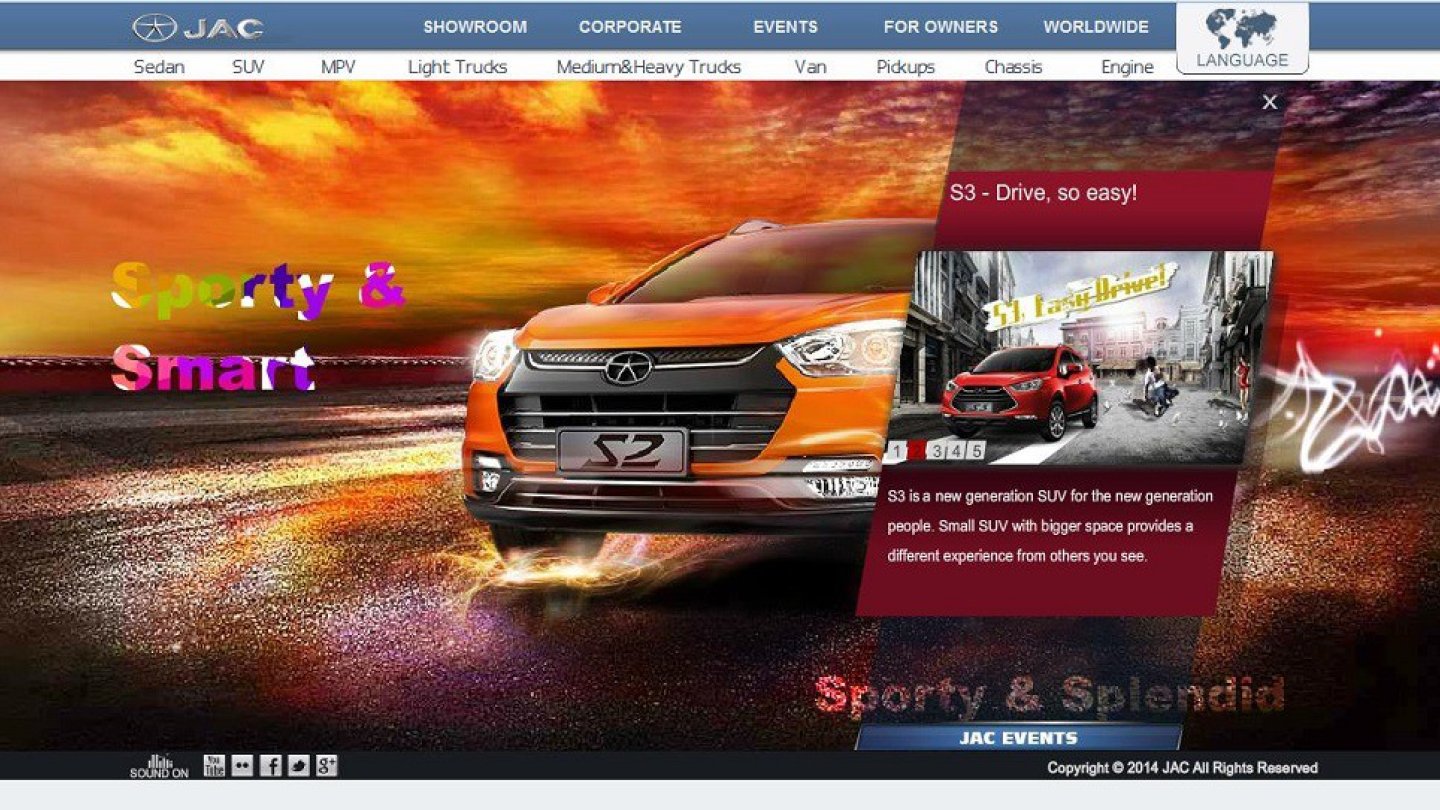Select slide 4 in the events carousel
The width and height of the screenshot is (1440, 810).
pos(956,452)
